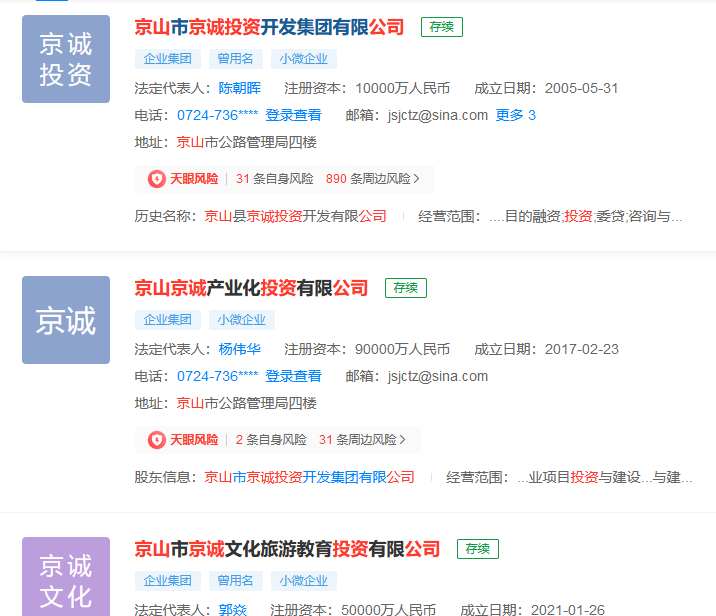Click phone 0724-736**** of 京诚投资开发集团
The width and height of the screenshot is (716, 616).
pyautogui.click(x=217, y=115)
